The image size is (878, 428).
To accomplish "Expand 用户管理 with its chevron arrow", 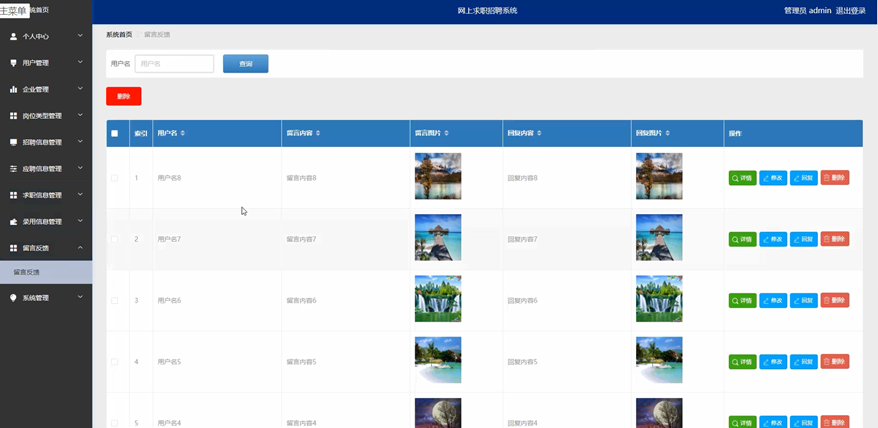I will pyautogui.click(x=80, y=62).
